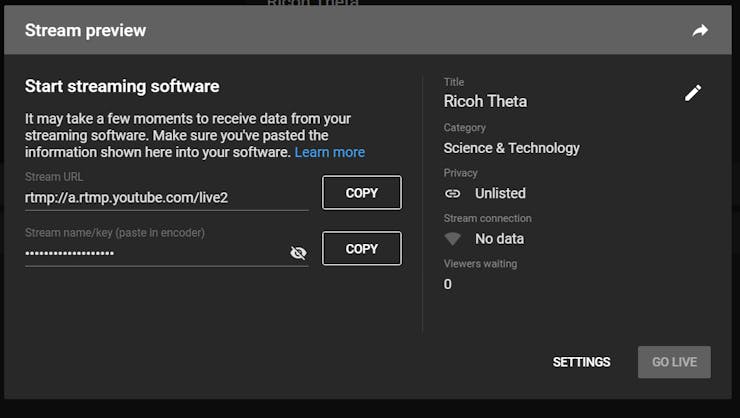The height and width of the screenshot is (418, 740).
Task: Click the No data connection status
Action: [x=499, y=239]
